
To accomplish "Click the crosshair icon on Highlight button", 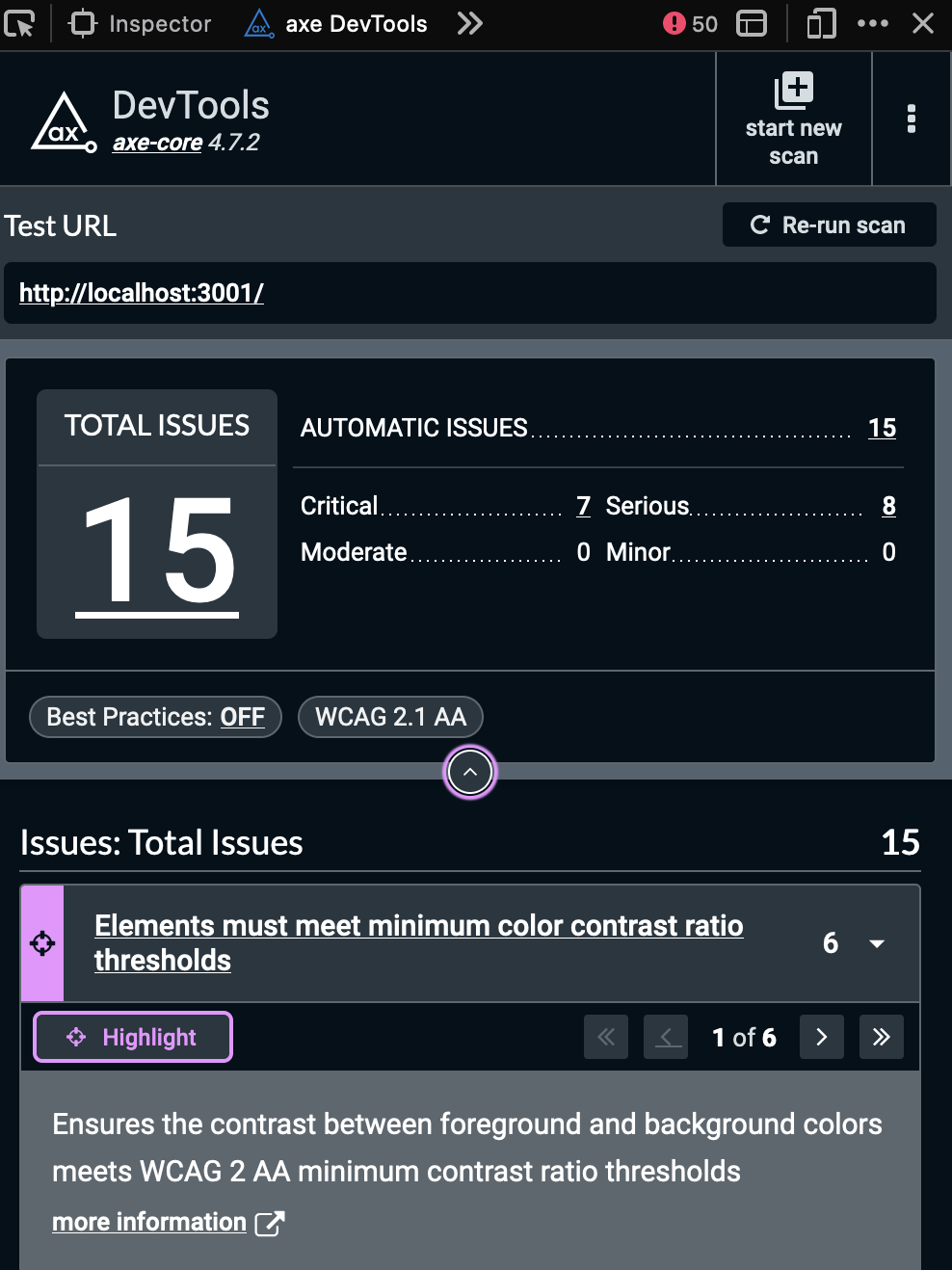I will coord(75,1037).
